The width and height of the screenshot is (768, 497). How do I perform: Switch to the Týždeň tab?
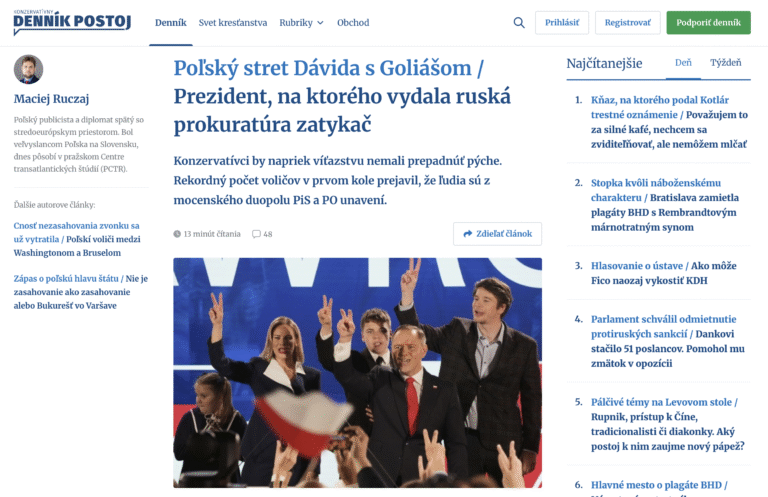pyautogui.click(x=726, y=63)
